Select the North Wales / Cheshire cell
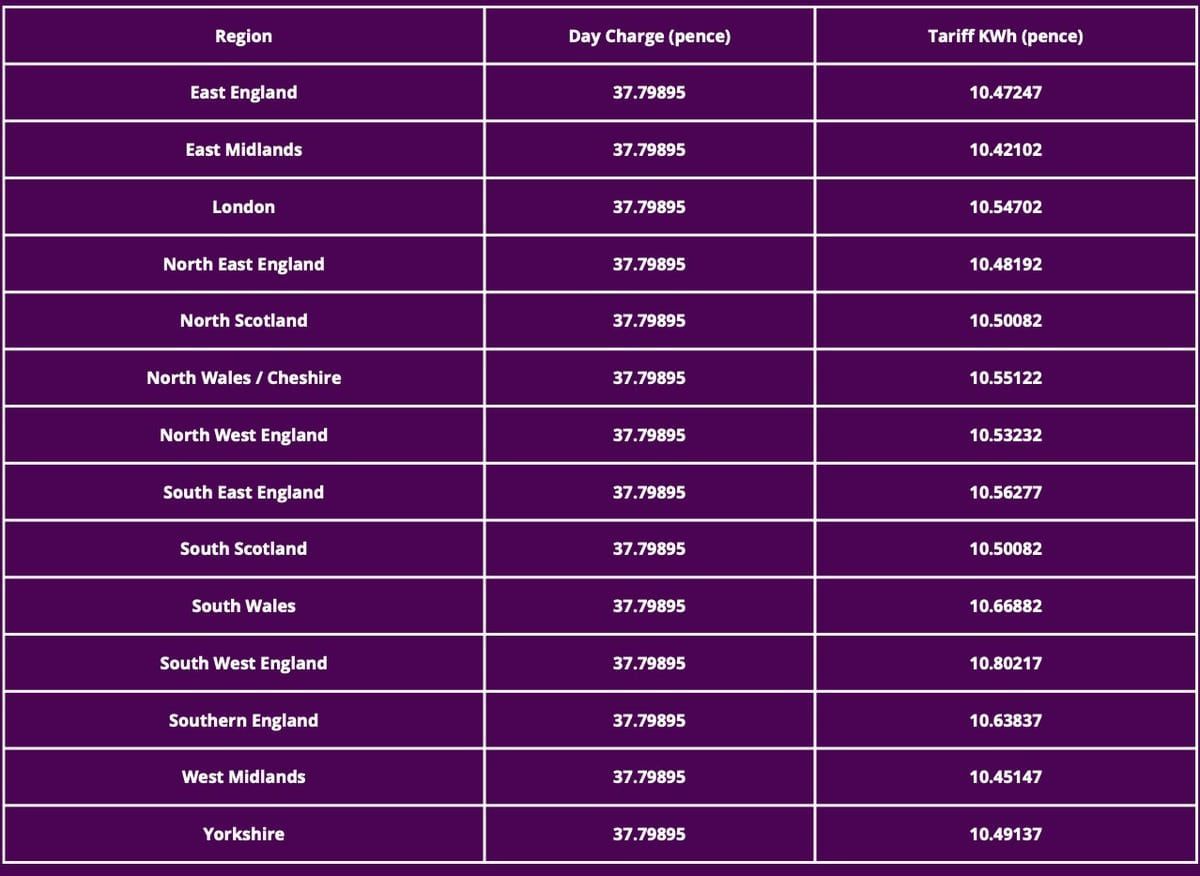The height and width of the screenshot is (876, 1200). (x=243, y=377)
